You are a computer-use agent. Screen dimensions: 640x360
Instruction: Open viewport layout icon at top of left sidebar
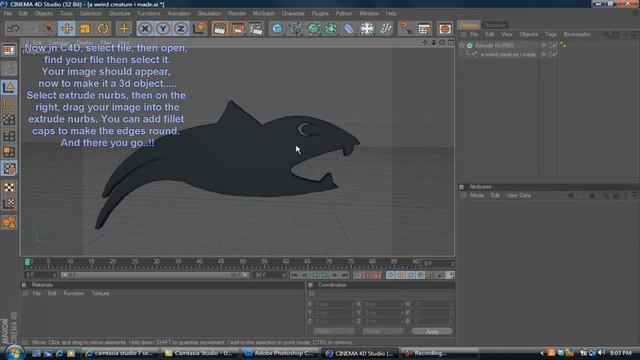tap(9, 50)
